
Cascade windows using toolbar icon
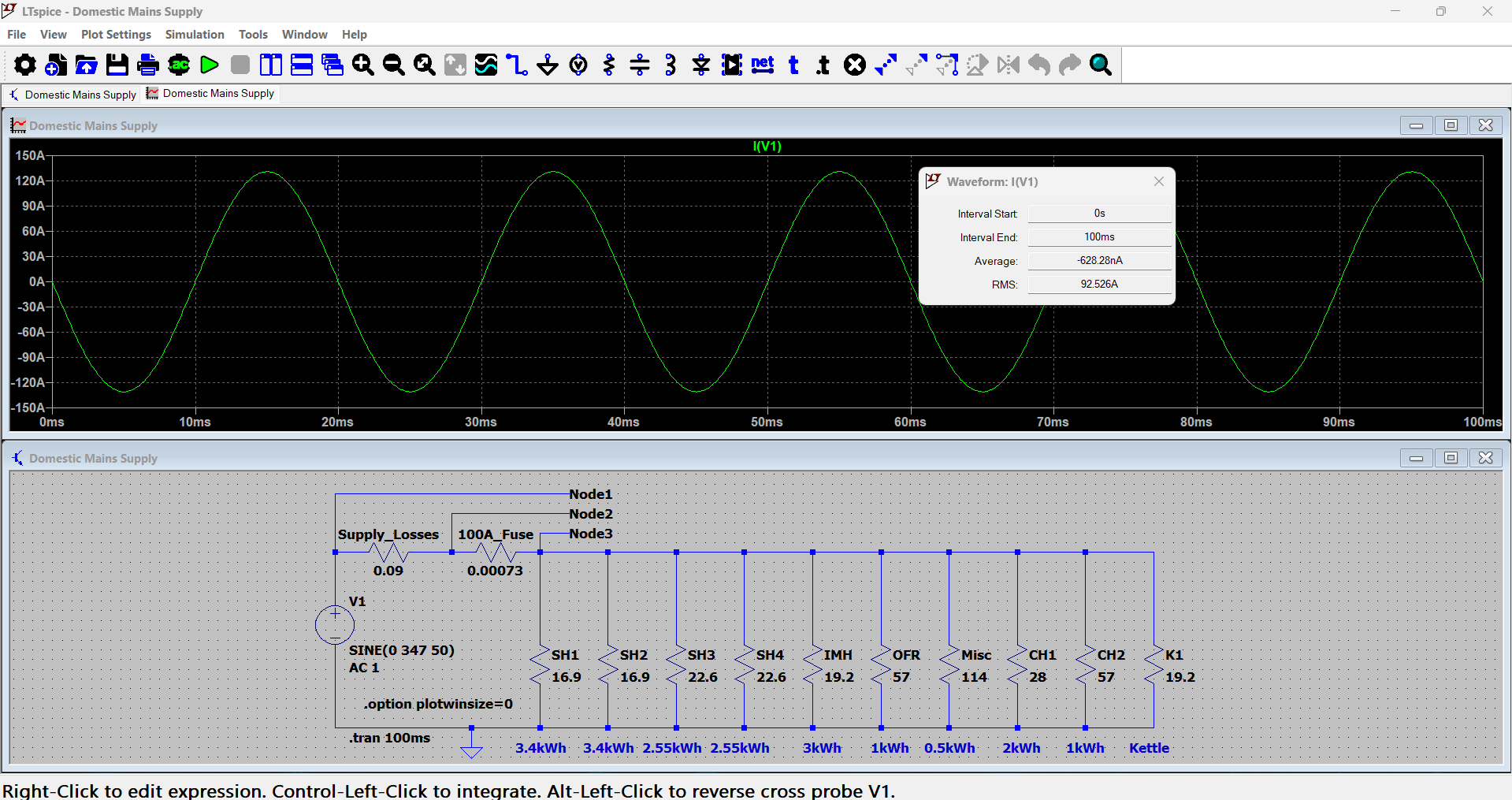pos(332,65)
